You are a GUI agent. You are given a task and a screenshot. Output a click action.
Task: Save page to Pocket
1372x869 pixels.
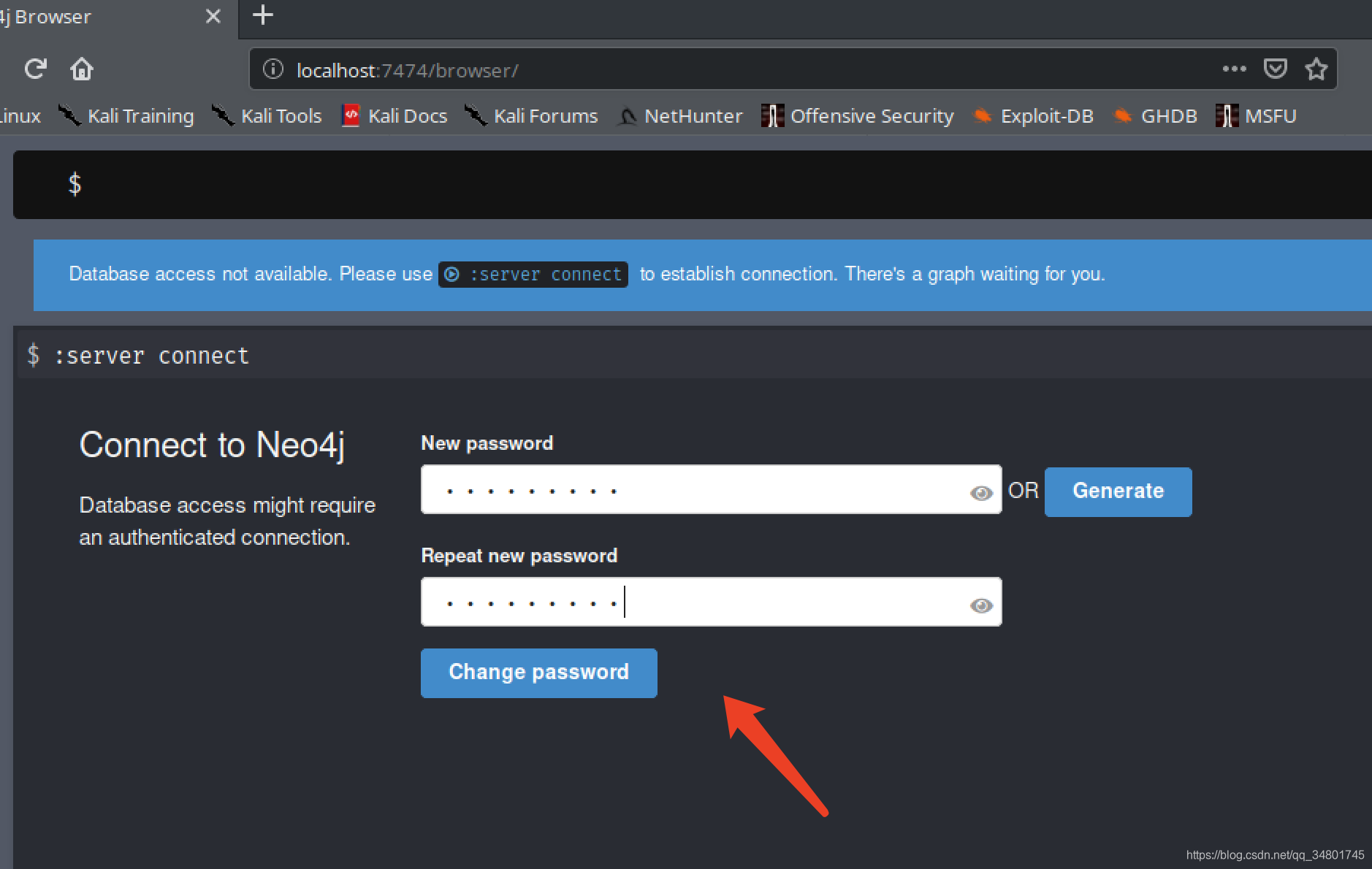1275,69
